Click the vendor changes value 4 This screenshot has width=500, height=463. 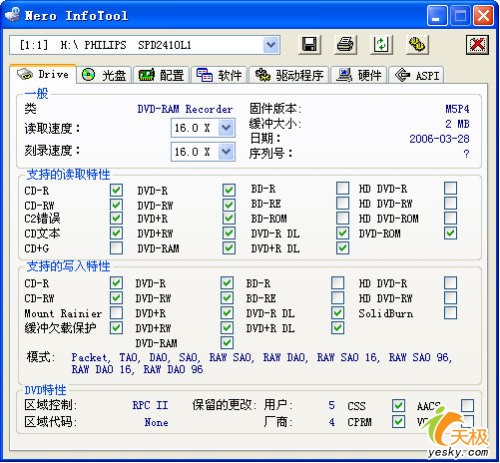tap(331, 422)
